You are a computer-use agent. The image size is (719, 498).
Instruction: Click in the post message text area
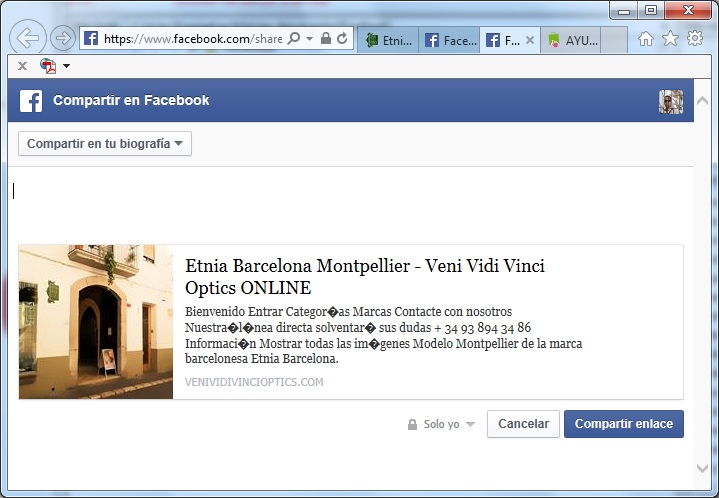point(350,204)
